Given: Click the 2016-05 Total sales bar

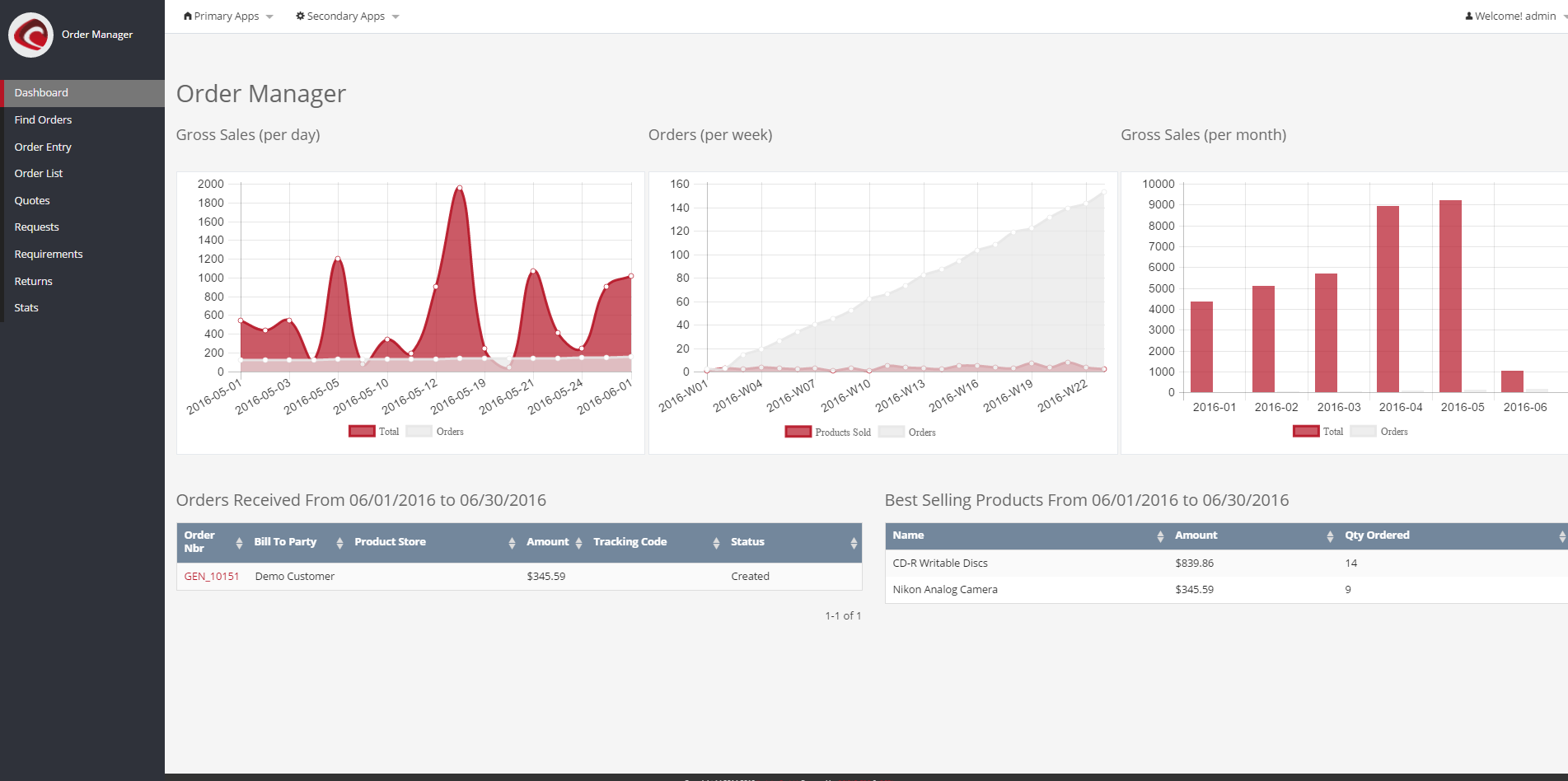Looking at the screenshot, I should click(x=1450, y=297).
